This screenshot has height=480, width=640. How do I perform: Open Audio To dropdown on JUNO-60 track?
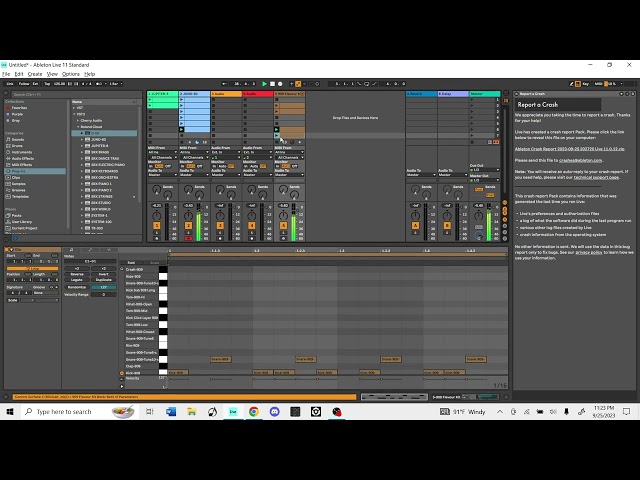tap(194, 175)
